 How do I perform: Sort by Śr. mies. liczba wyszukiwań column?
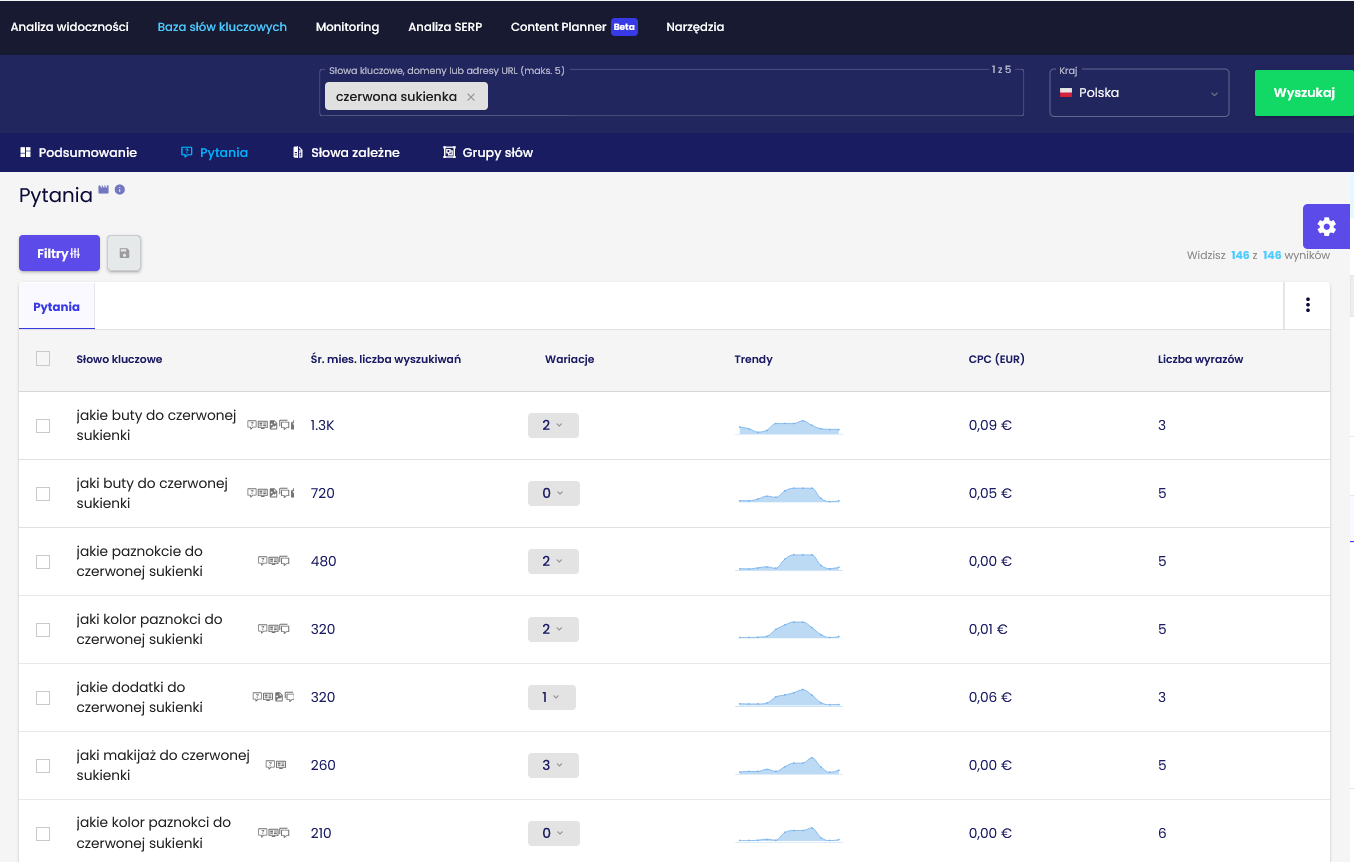coord(386,359)
